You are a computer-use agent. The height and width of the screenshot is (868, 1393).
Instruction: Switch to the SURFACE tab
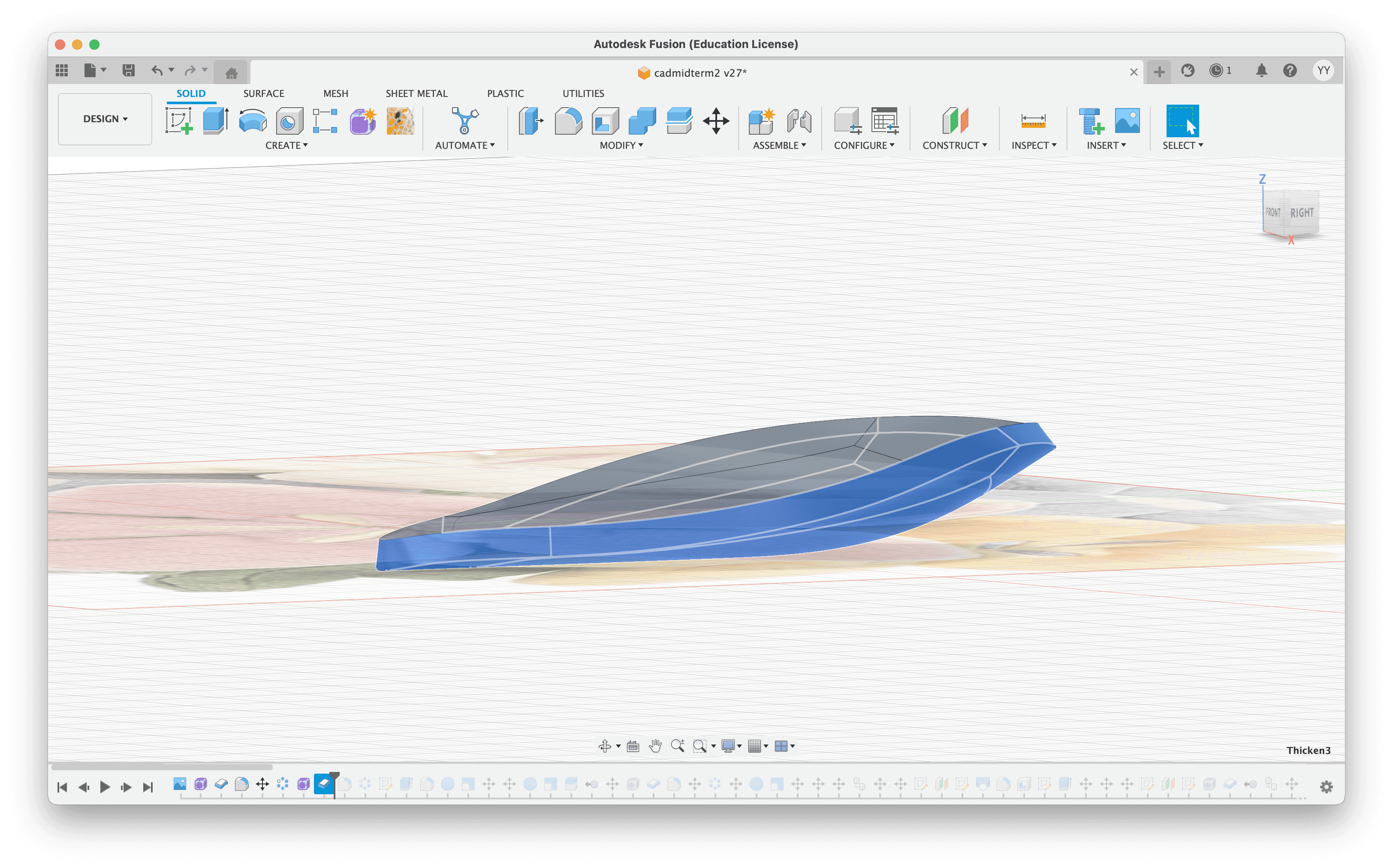pos(263,93)
